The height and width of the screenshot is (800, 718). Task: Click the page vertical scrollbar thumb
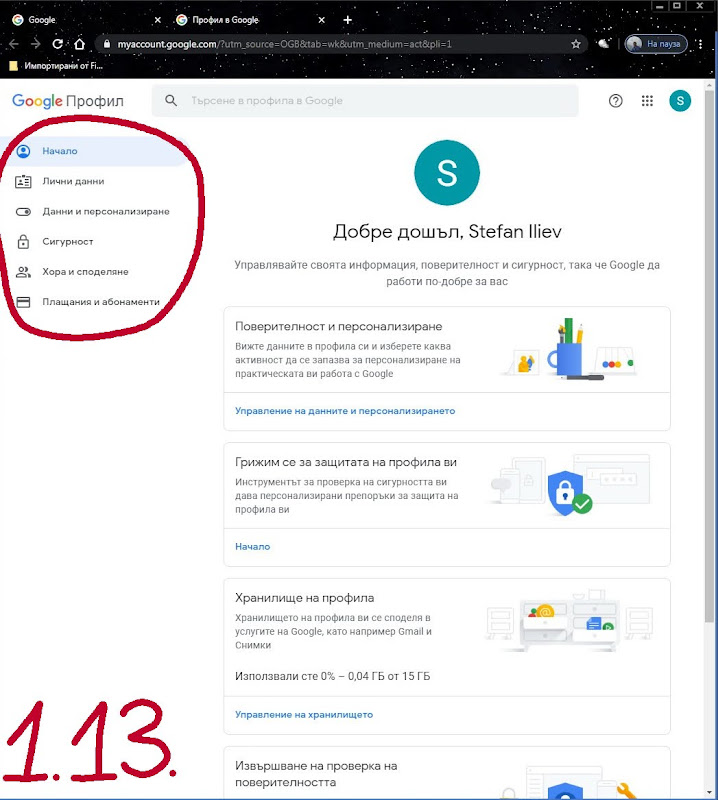click(709, 356)
